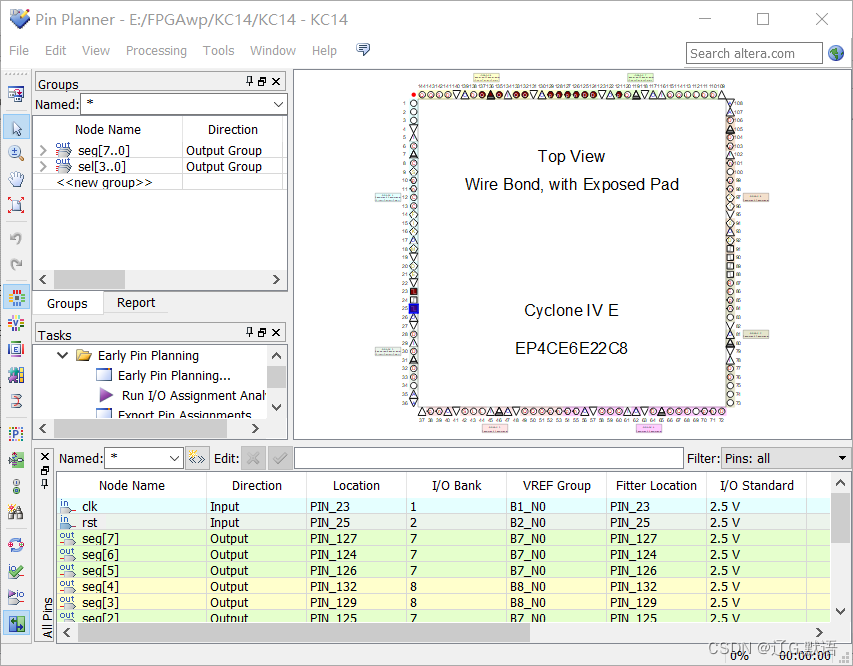Click the Edit text field in All Pins
The width and height of the screenshot is (853, 666).
click(488, 458)
